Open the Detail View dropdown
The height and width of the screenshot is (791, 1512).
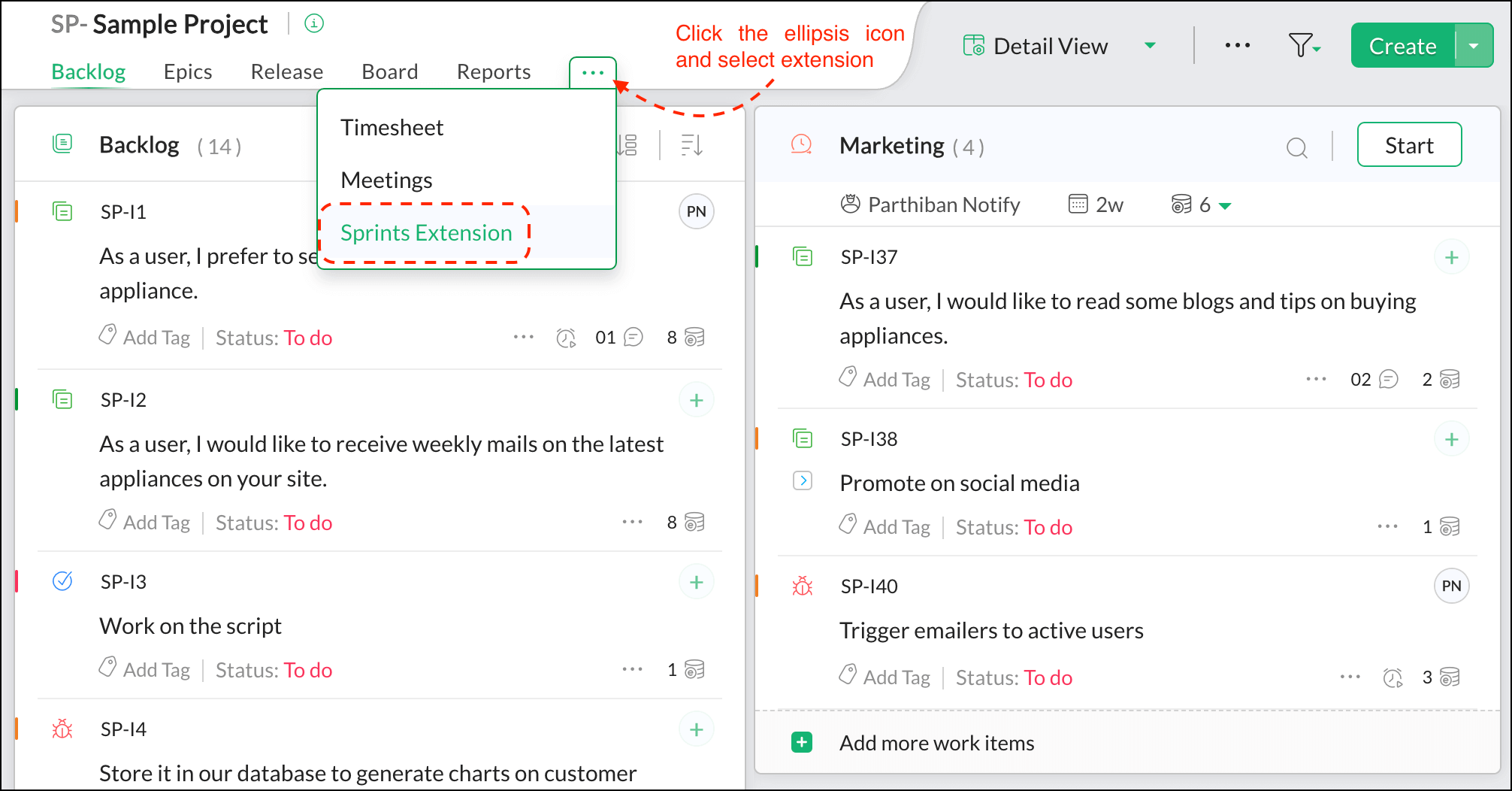[x=1150, y=46]
